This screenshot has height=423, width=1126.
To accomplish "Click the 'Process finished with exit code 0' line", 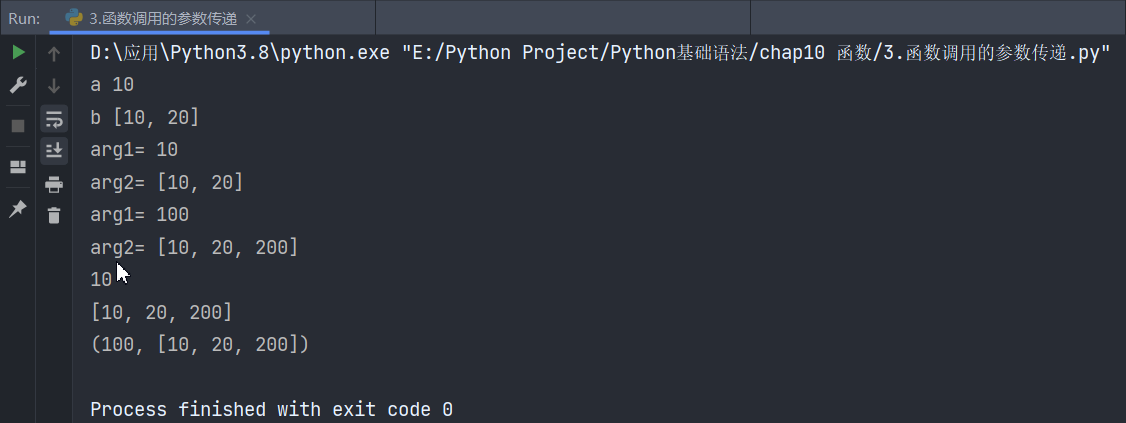I will [x=271, y=410].
